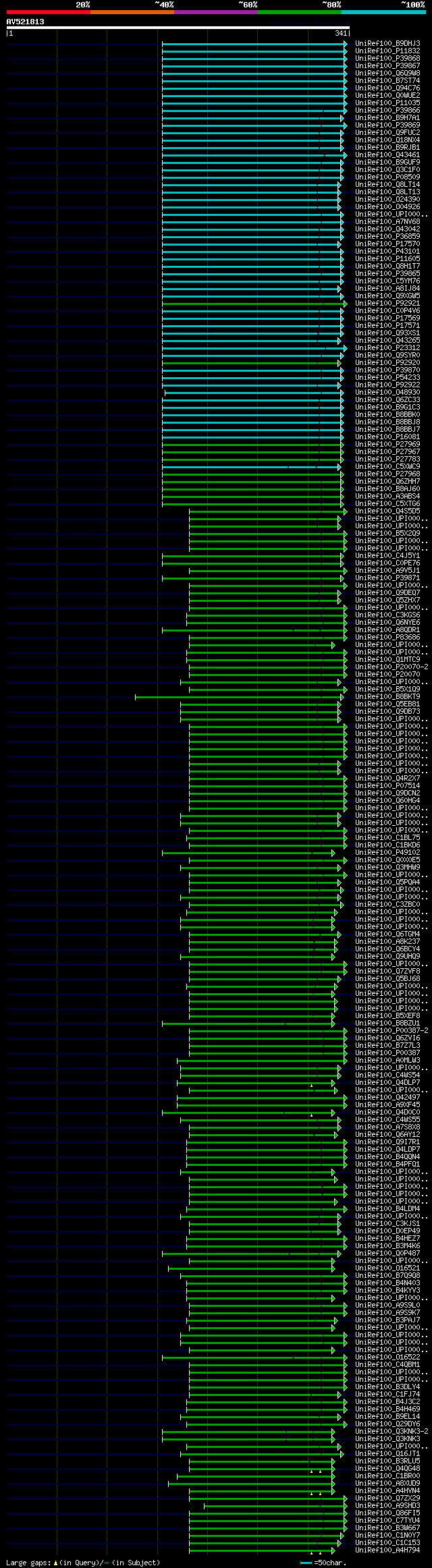The image size is (432, 1568).
Task: Select hit label UniRef100_Q6ZC33
Action: 387,399
